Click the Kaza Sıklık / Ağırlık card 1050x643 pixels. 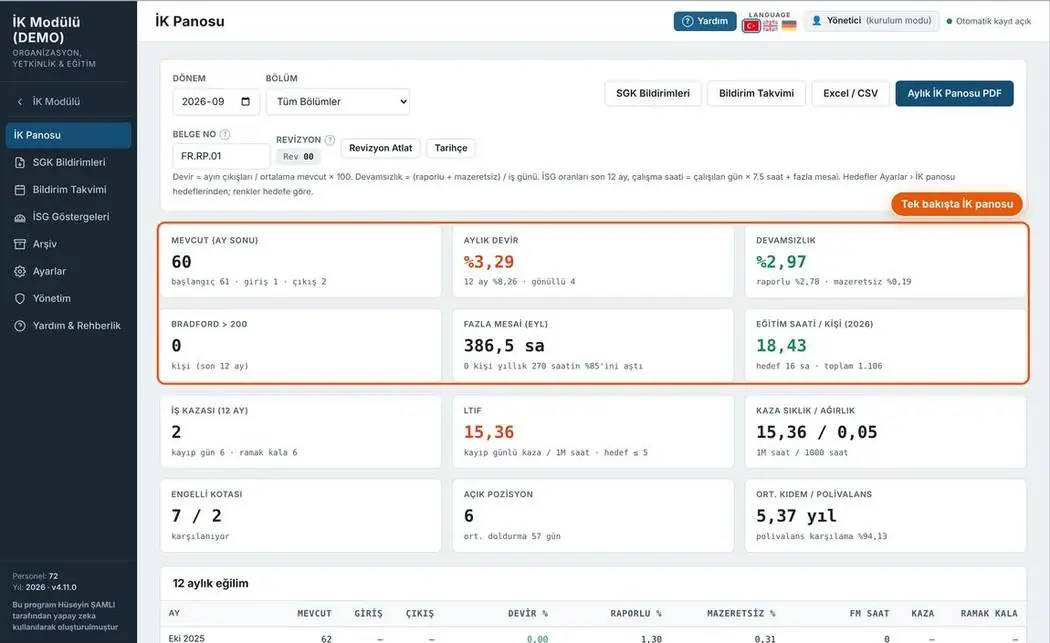pos(885,431)
